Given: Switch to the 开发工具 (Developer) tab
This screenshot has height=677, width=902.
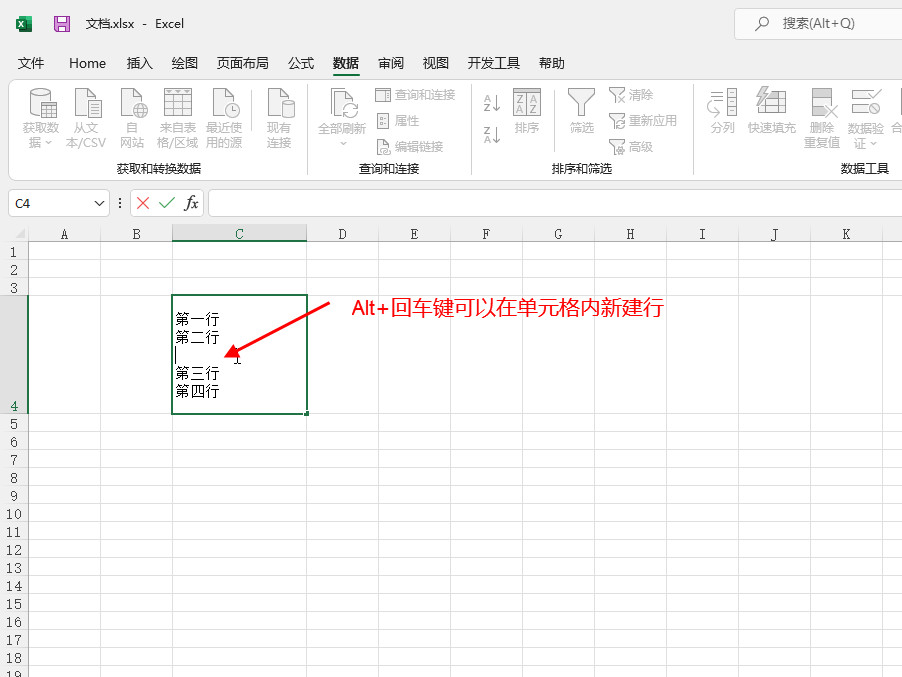Looking at the screenshot, I should (494, 63).
